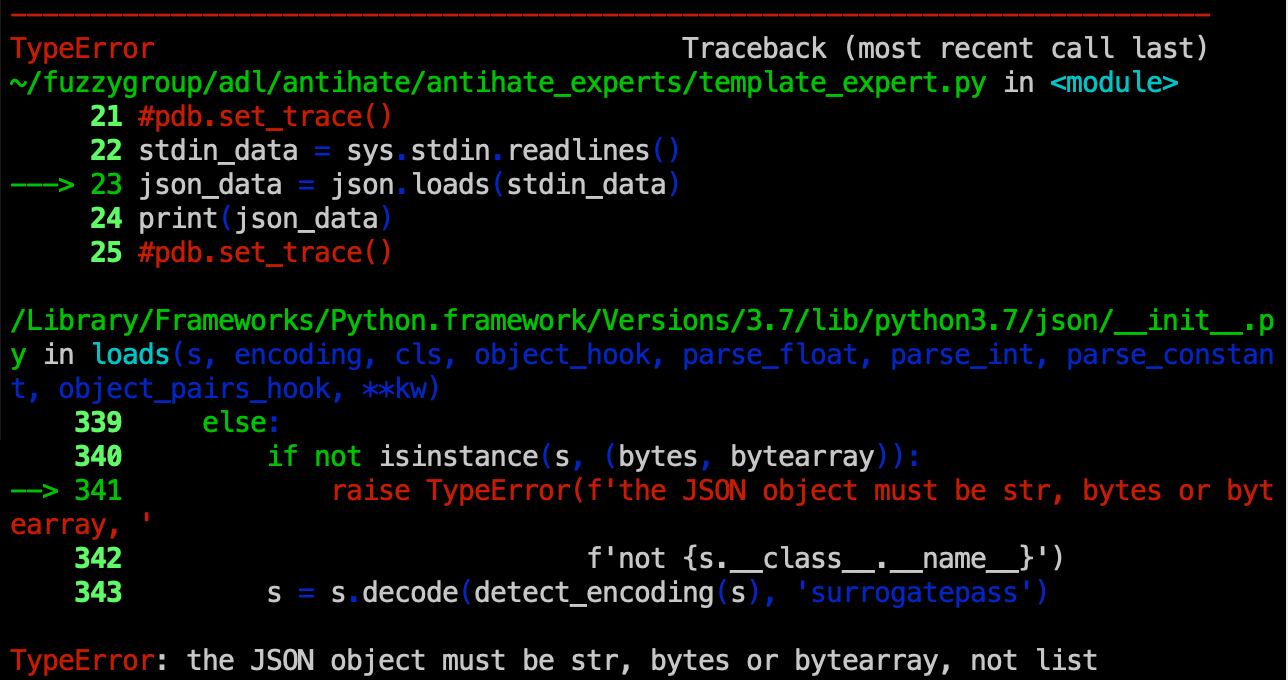Click line 22 'stdin_data = sys.stdin.readlines()'
This screenshot has width=1288, height=680.
(x=409, y=151)
